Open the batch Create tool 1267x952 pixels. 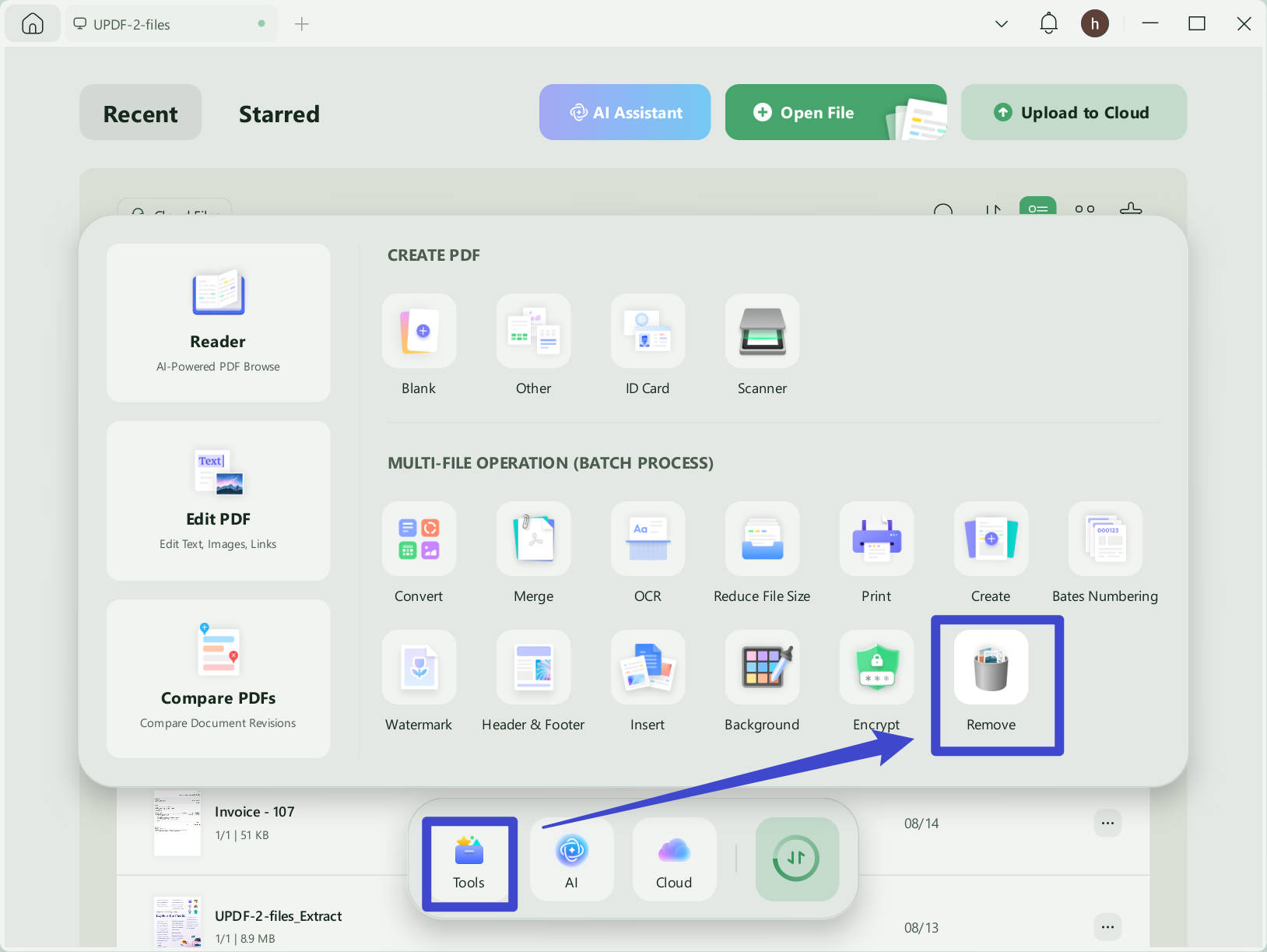pyautogui.click(x=991, y=539)
